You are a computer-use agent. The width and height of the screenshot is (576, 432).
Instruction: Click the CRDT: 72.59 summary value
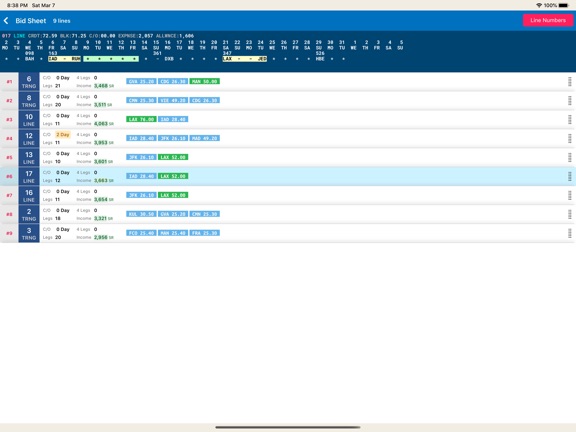pyautogui.click(x=43, y=36)
